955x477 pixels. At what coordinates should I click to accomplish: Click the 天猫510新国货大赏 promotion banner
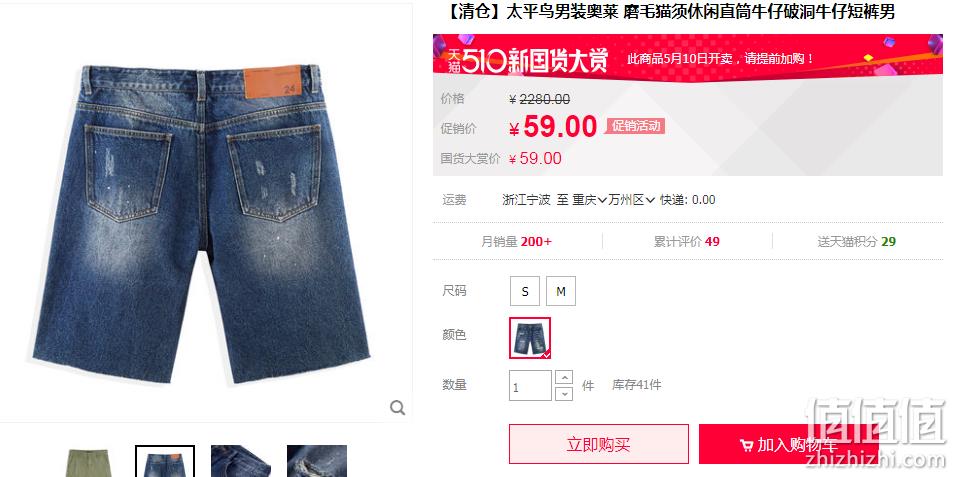[x=688, y=58]
